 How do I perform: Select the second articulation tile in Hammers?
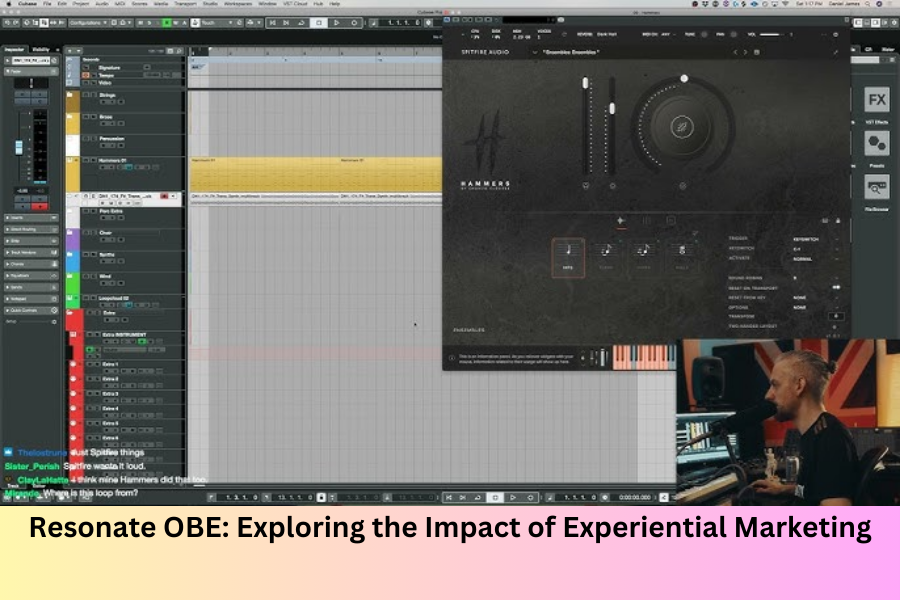(x=606, y=257)
